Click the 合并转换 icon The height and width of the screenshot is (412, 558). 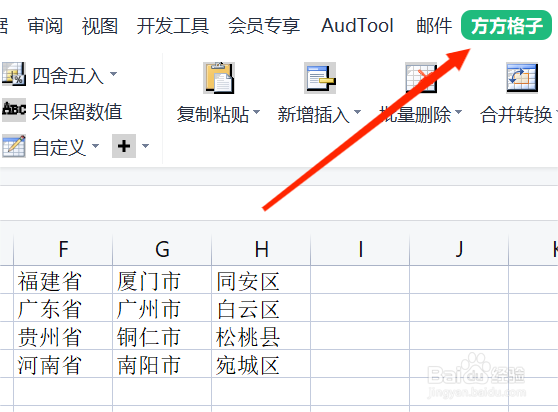(522, 78)
